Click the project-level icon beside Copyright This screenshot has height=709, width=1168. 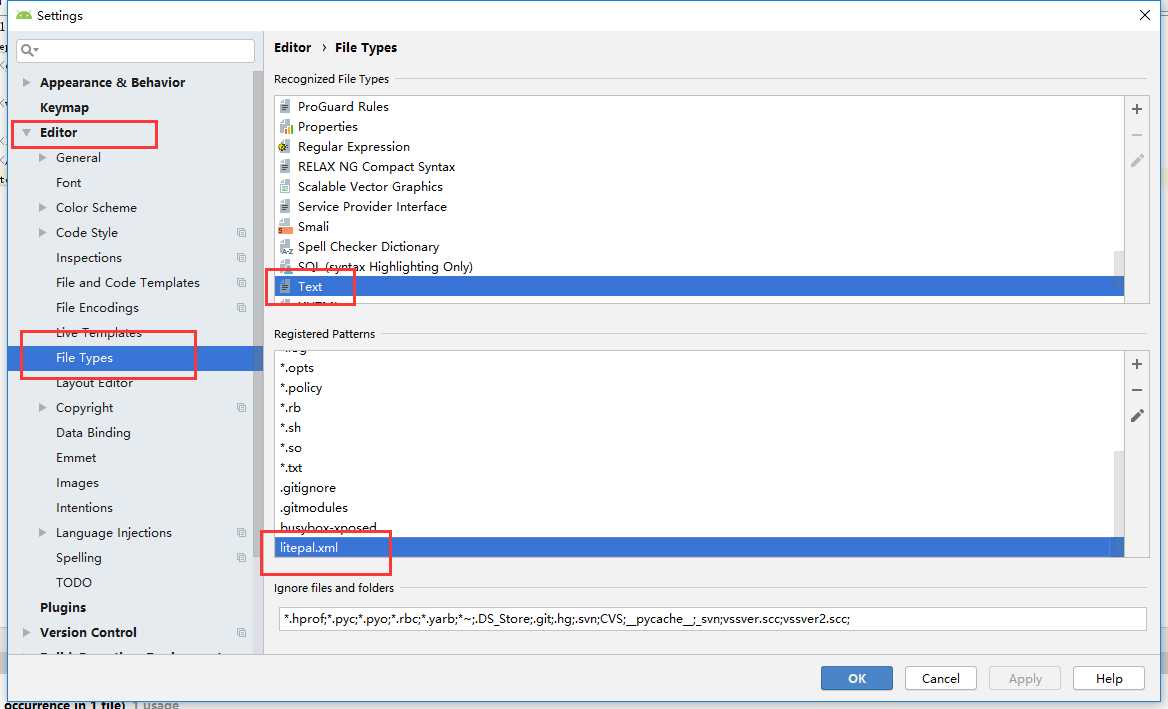(x=241, y=407)
